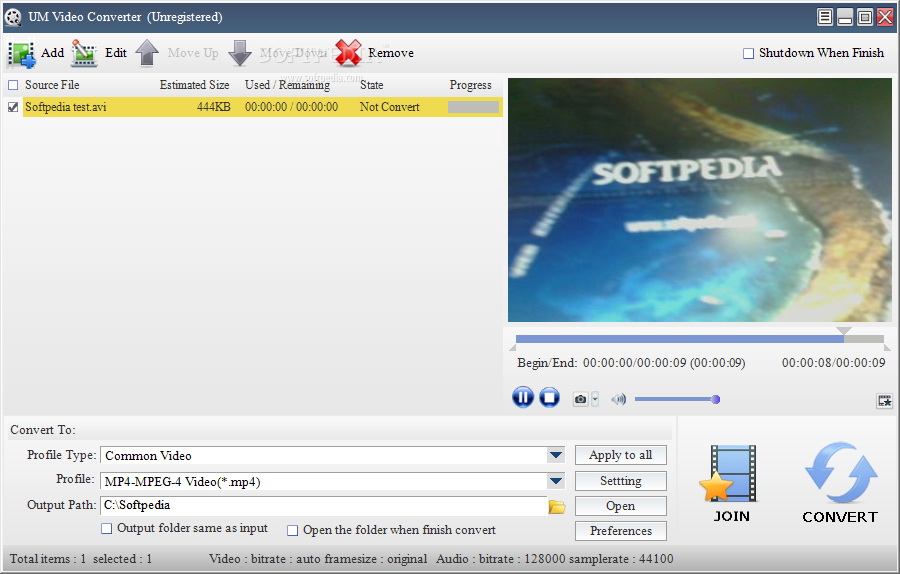Image resolution: width=900 pixels, height=574 pixels.
Task: Enable Shutdown When Finish checkbox
Action: (748, 53)
